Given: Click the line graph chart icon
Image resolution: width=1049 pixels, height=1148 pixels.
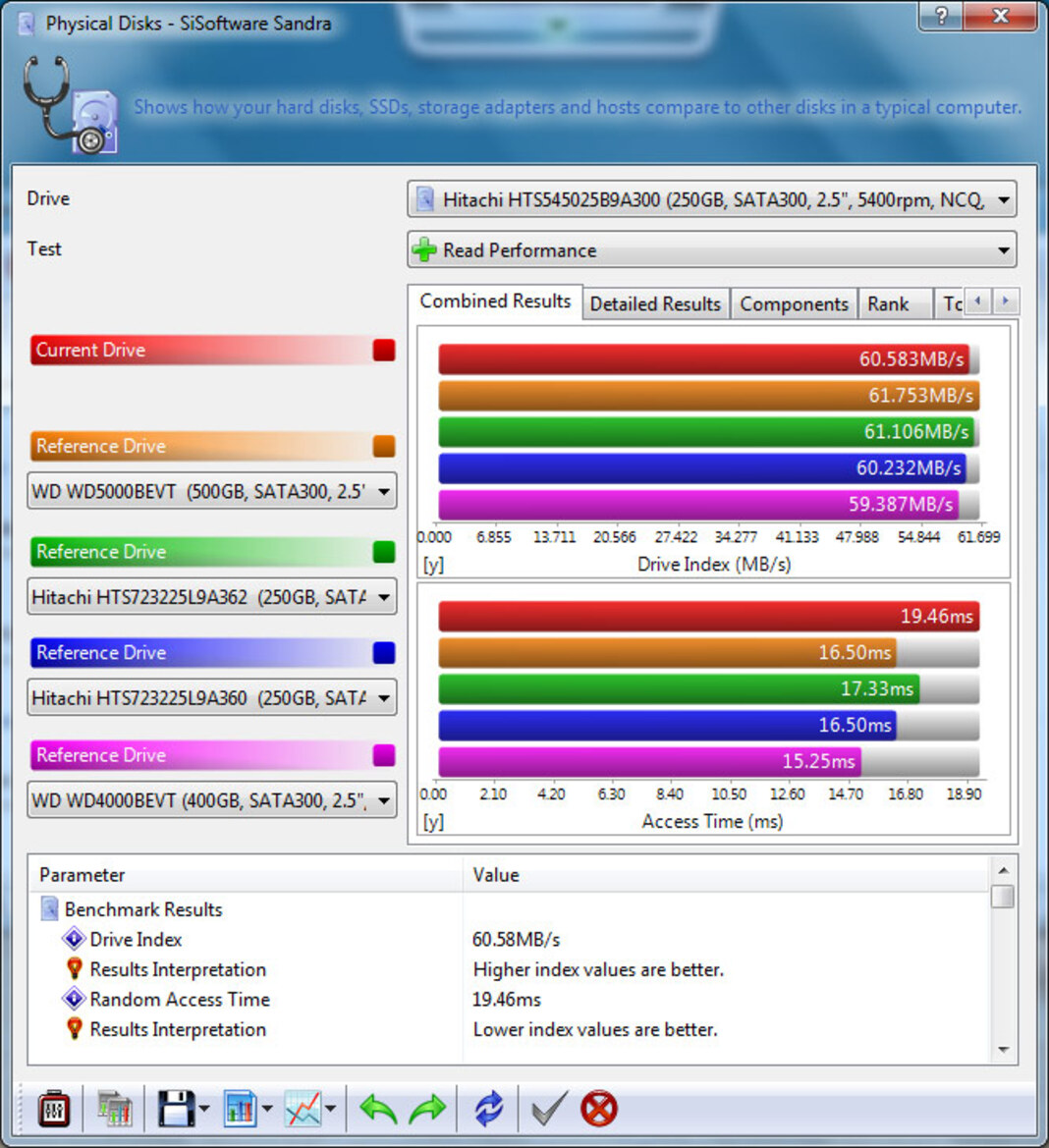Looking at the screenshot, I should (304, 1109).
